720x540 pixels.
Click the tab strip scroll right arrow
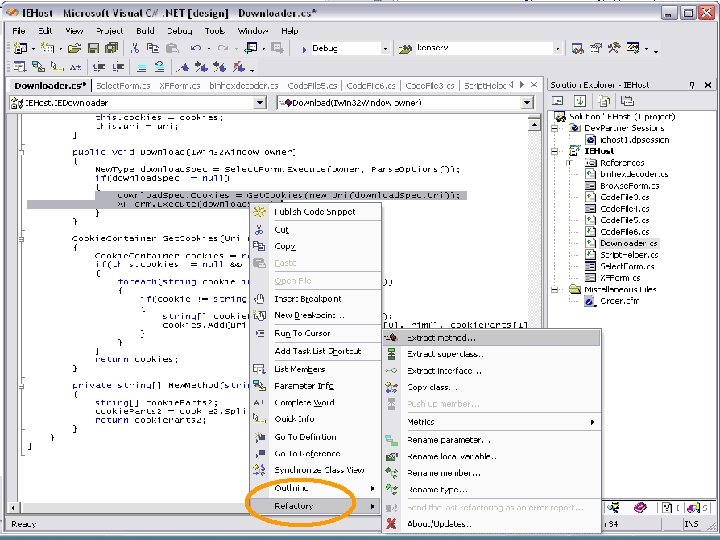click(x=522, y=85)
